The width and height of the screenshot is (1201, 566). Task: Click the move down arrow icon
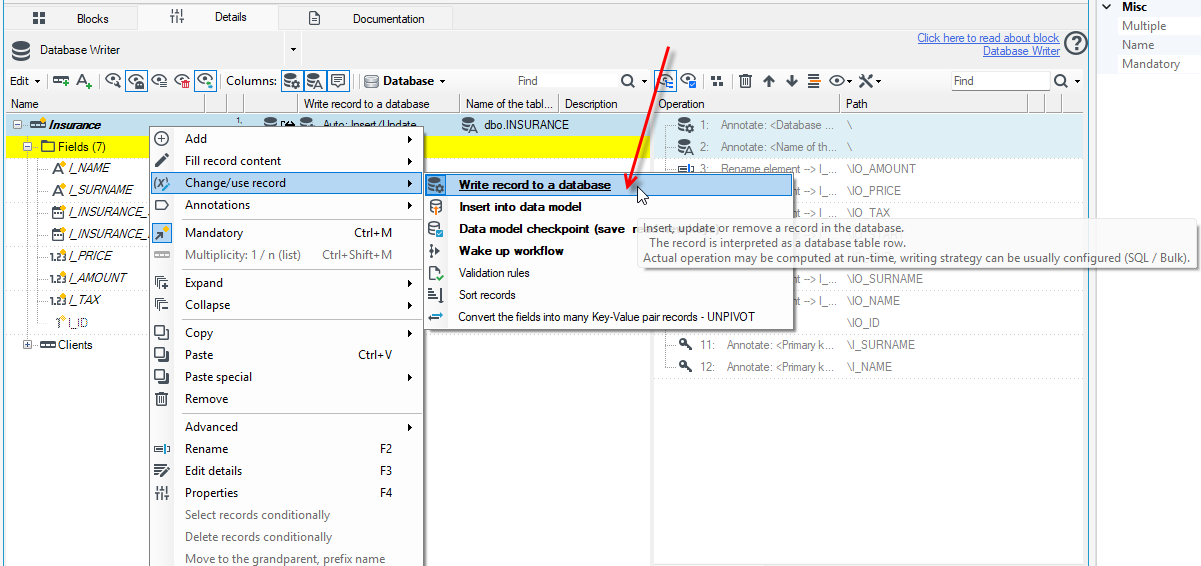pyautogui.click(x=791, y=81)
